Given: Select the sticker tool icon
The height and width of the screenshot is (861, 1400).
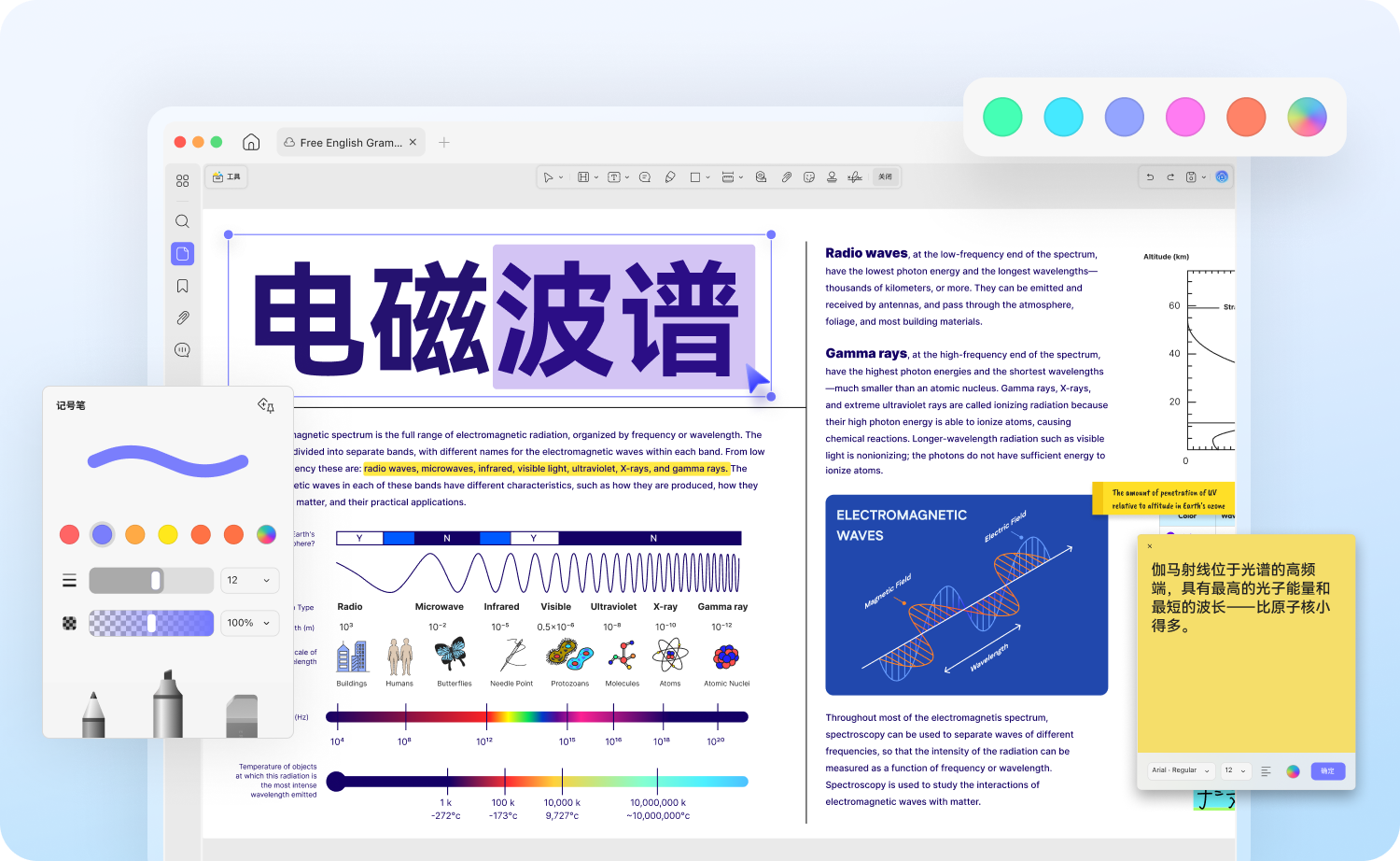Looking at the screenshot, I should click(809, 177).
